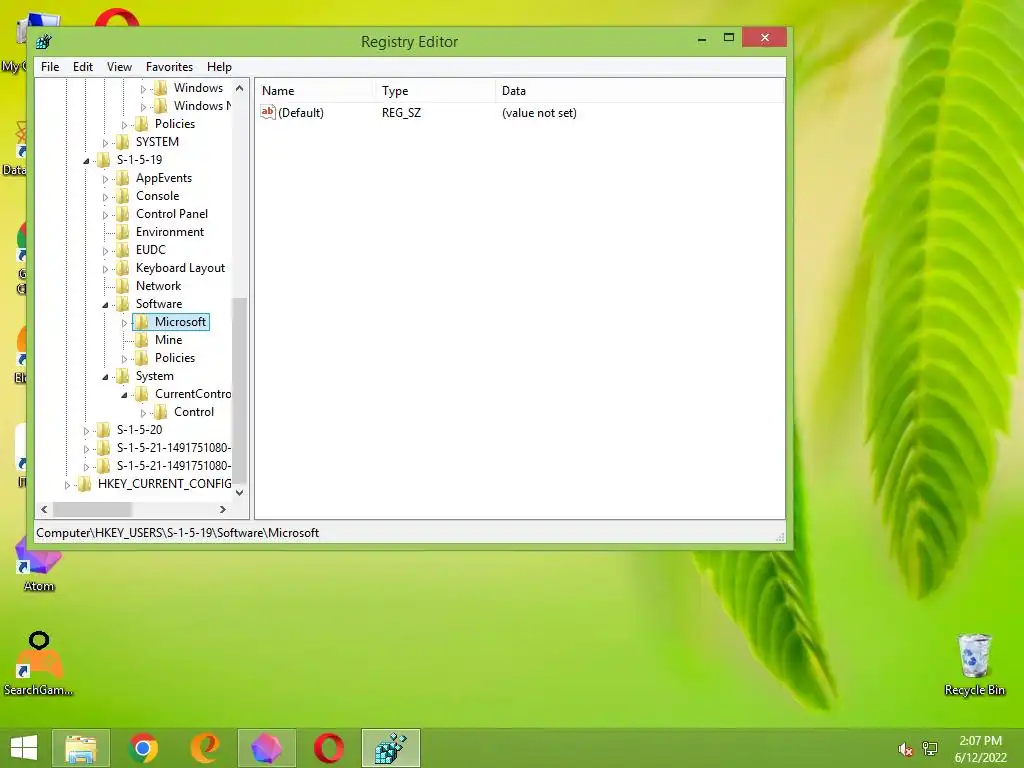
Task: Click the network tray icon
Action: pos(930,749)
